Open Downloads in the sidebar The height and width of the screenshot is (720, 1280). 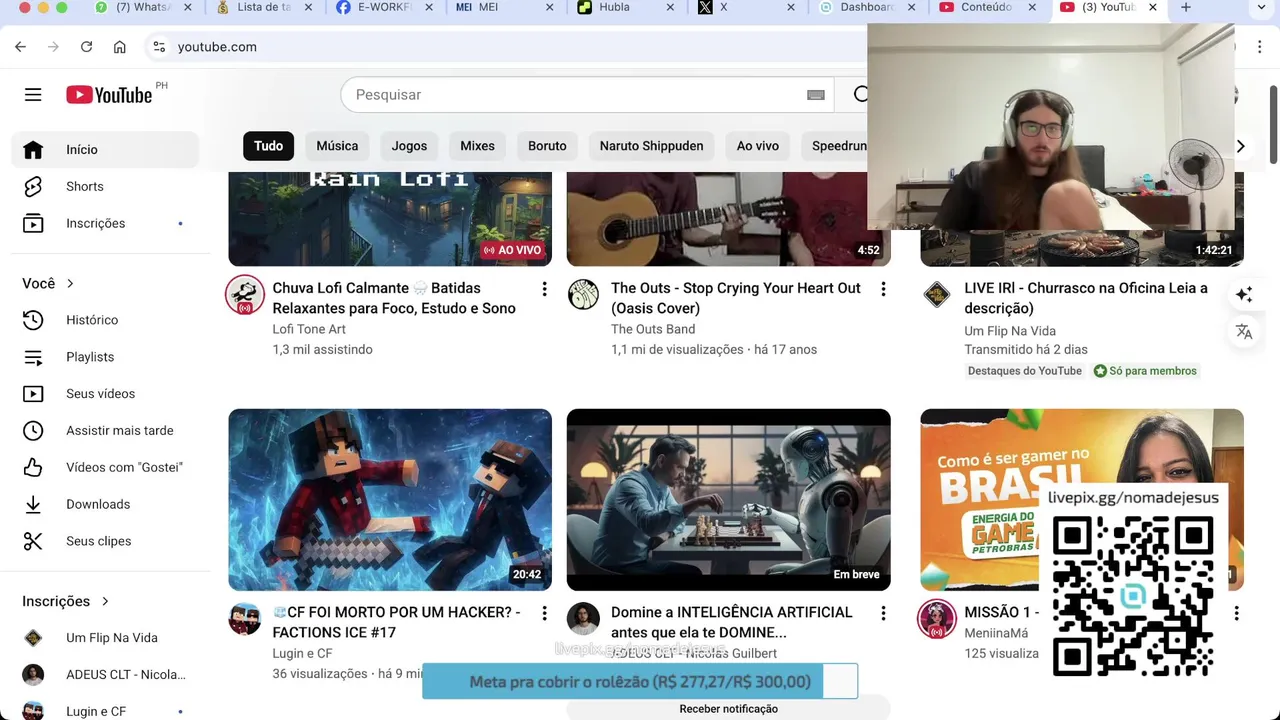coord(106,505)
